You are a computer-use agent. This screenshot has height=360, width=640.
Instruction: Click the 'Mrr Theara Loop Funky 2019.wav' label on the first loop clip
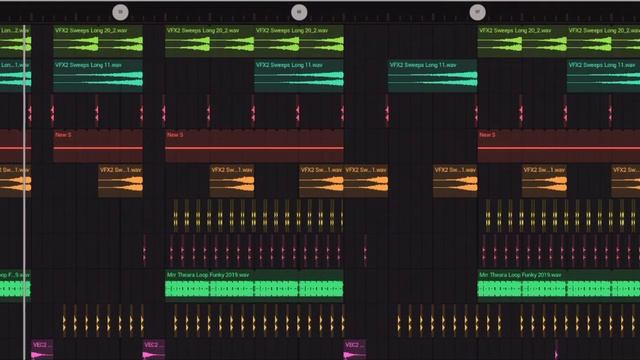tap(208, 275)
